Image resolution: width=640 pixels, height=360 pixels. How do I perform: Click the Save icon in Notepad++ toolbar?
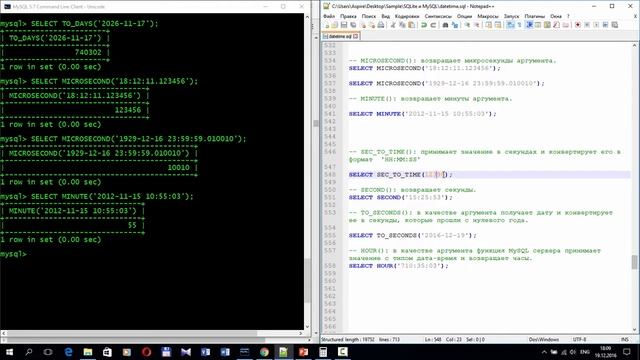[344, 25]
